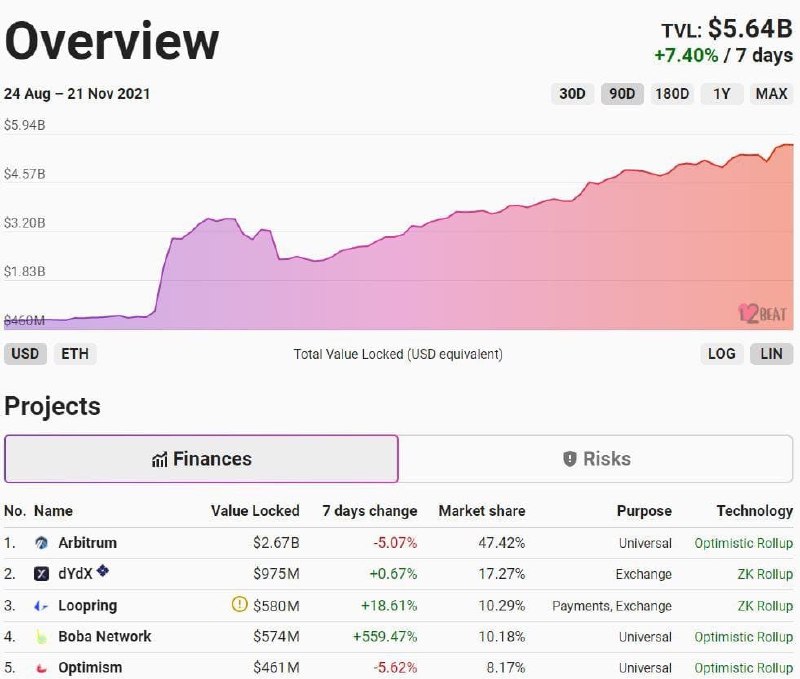Click the $5.94B axis label
Image resolution: width=800 pixels, height=679 pixels.
[x=24, y=125]
